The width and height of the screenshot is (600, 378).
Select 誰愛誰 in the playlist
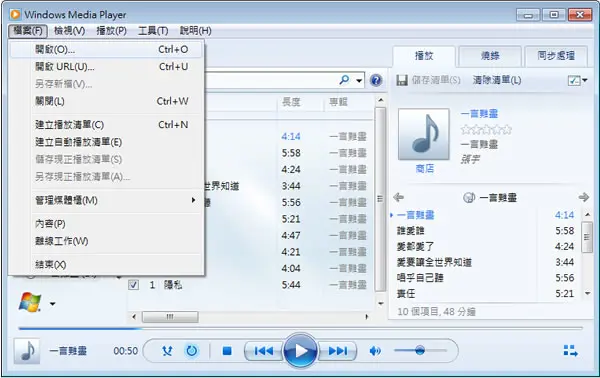coord(411,231)
